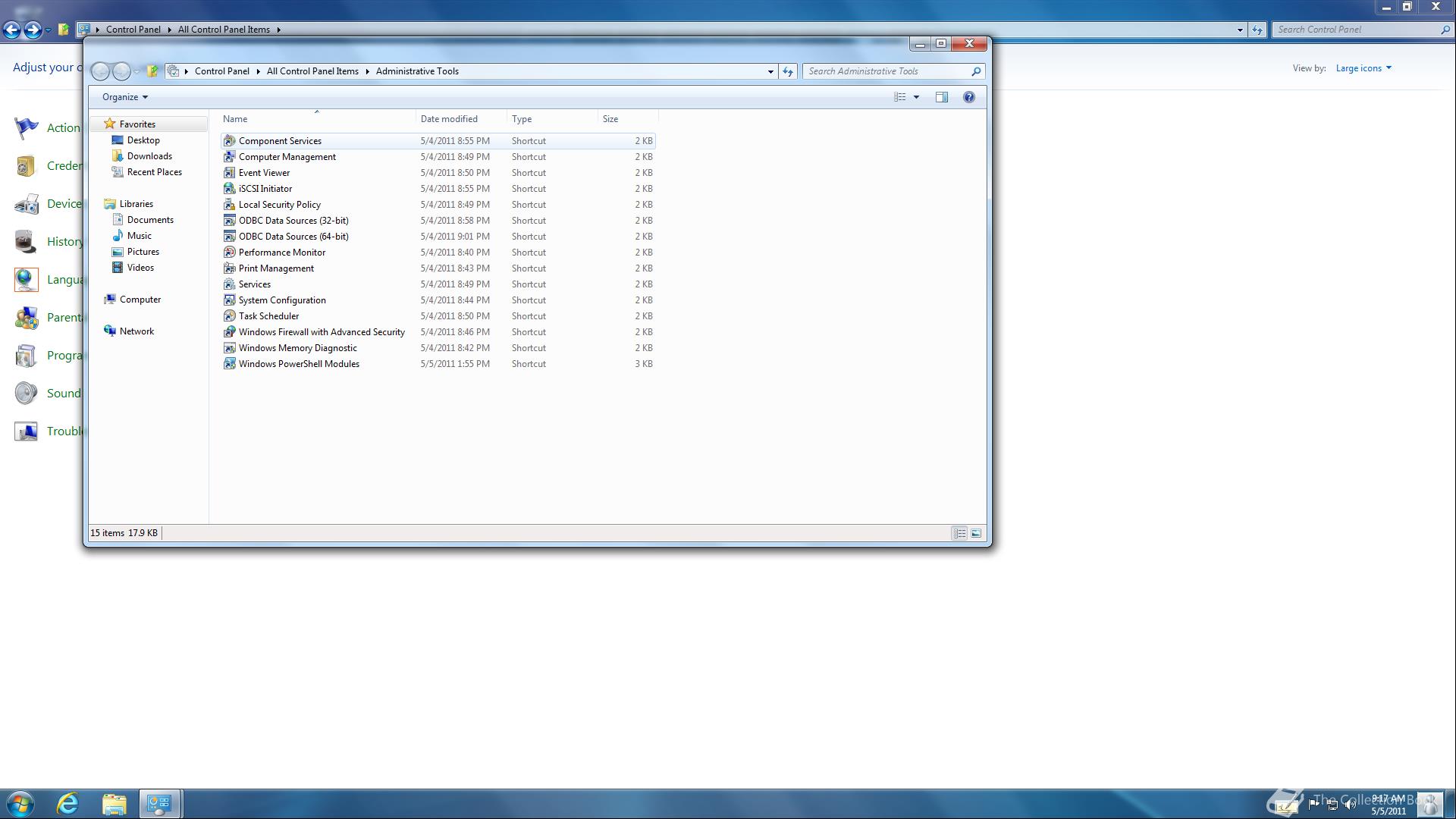Image resolution: width=1456 pixels, height=819 pixels.
Task: Sort by the Type column header
Action: click(x=552, y=119)
